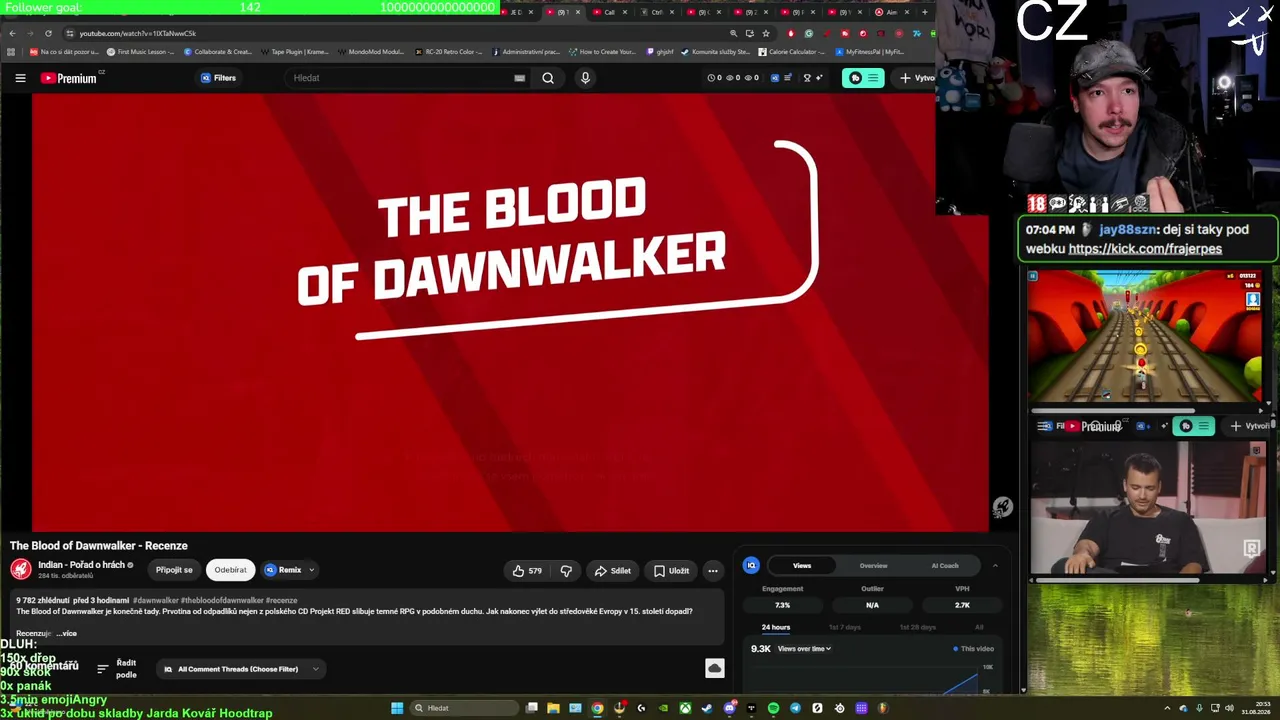Open more actions three-dot menu
The image size is (1280, 720).
pos(713,571)
